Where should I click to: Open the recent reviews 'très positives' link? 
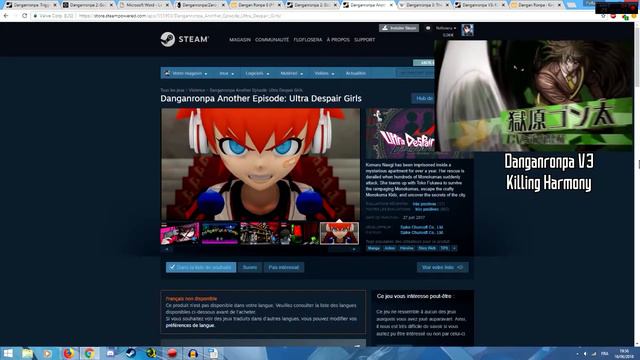(x=424, y=204)
